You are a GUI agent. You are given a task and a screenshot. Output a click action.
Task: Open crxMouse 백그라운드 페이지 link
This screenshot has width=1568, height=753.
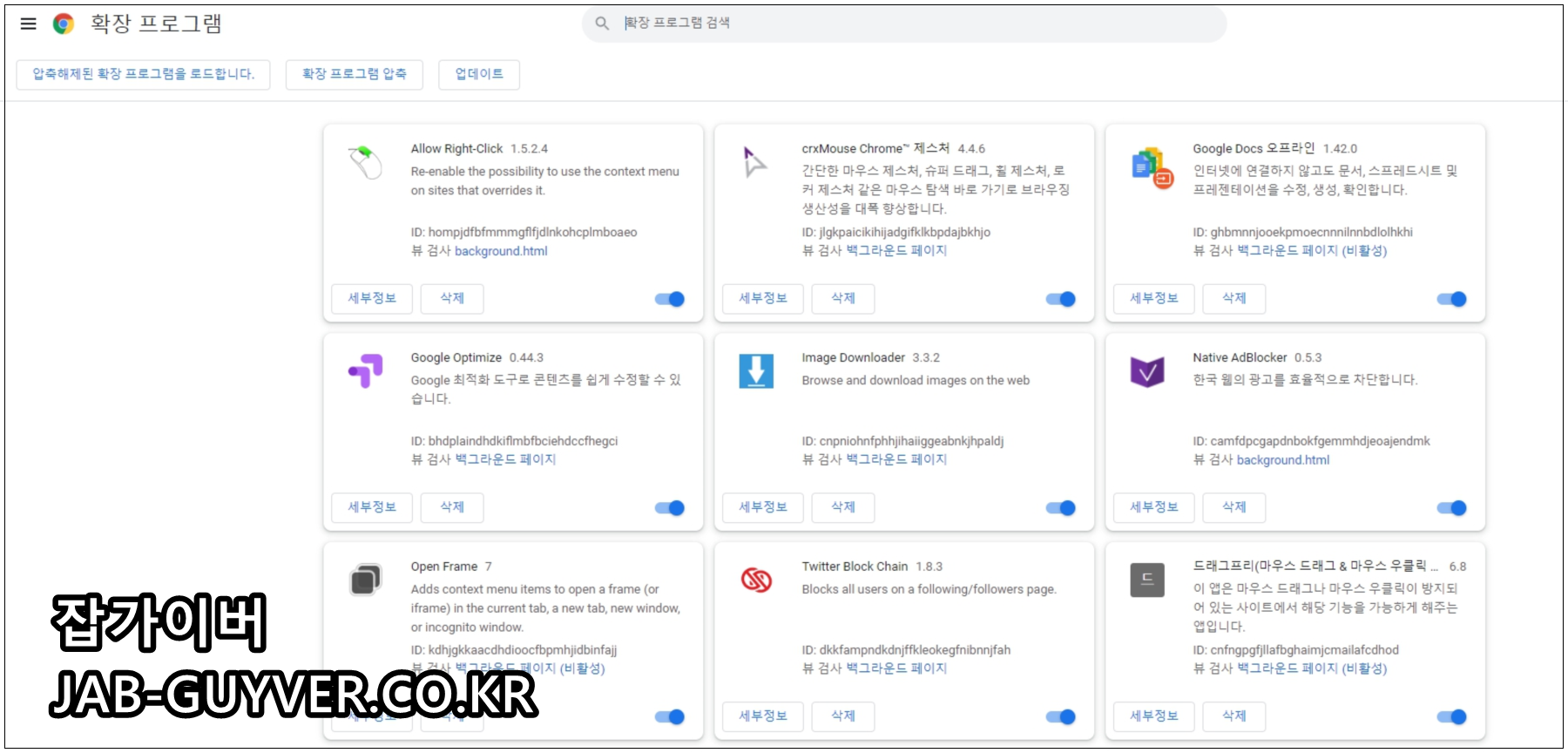click(x=896, y=251)
